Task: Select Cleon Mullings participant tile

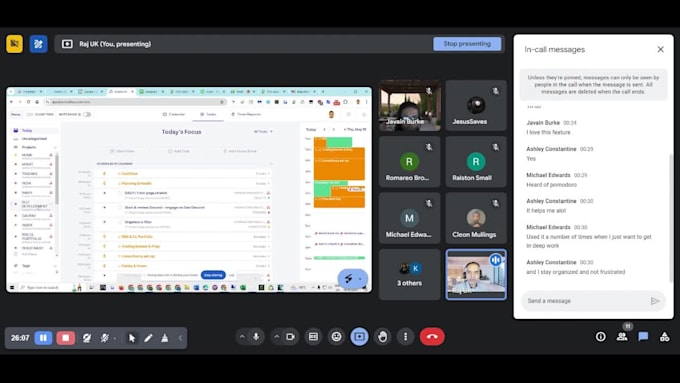Action: [x=476, y=218]
